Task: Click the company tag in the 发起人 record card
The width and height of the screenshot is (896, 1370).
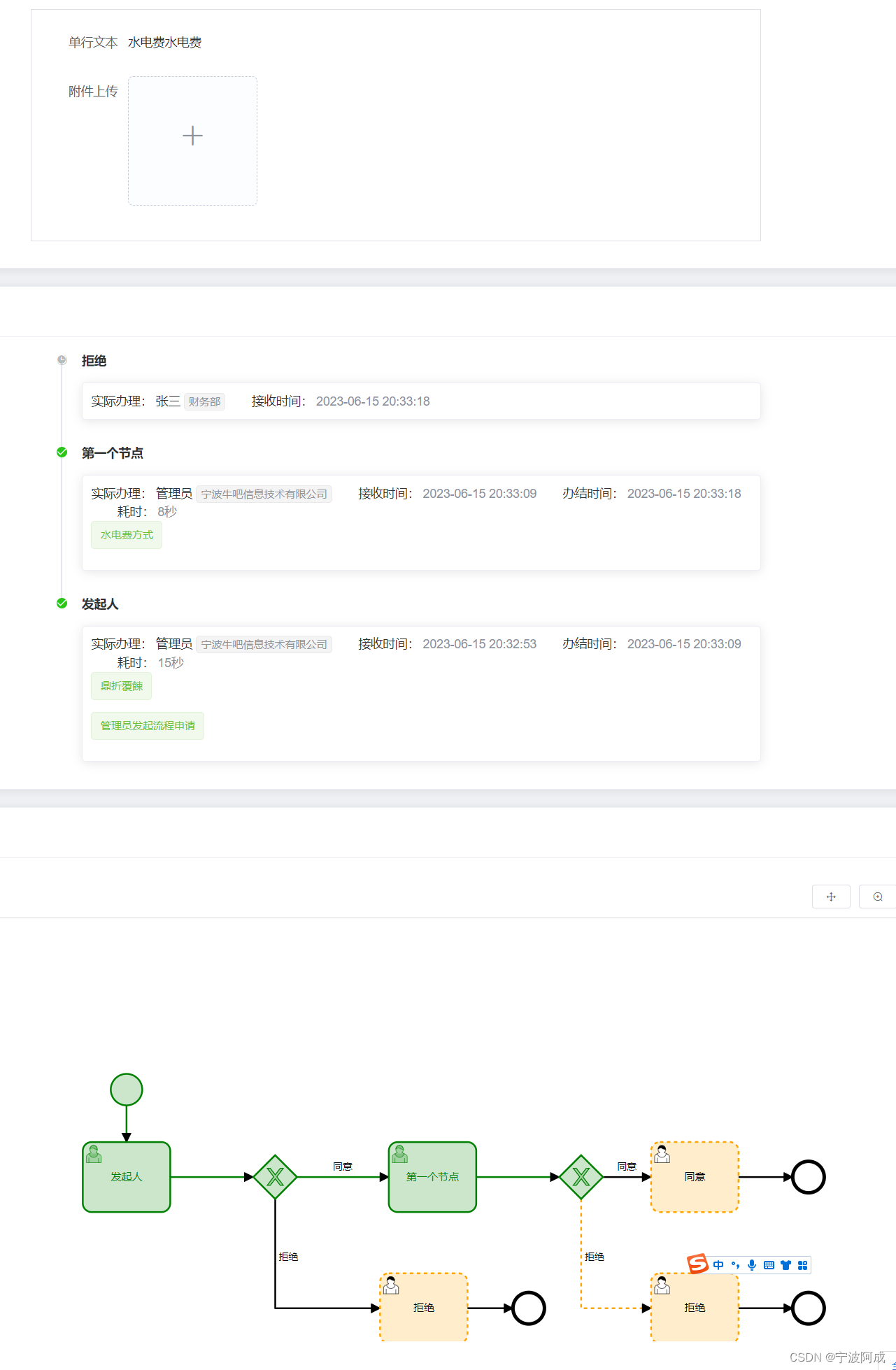Action: pos(264,644)
